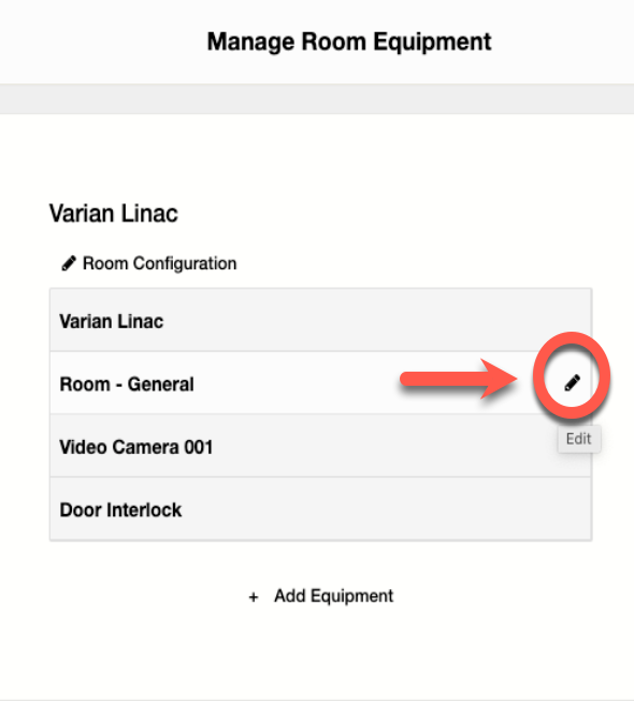Image resolution: width=634 pixels, height=702 pixels.
Task: Click the plus icon before Add Equipment
Action: coord(254,597)
